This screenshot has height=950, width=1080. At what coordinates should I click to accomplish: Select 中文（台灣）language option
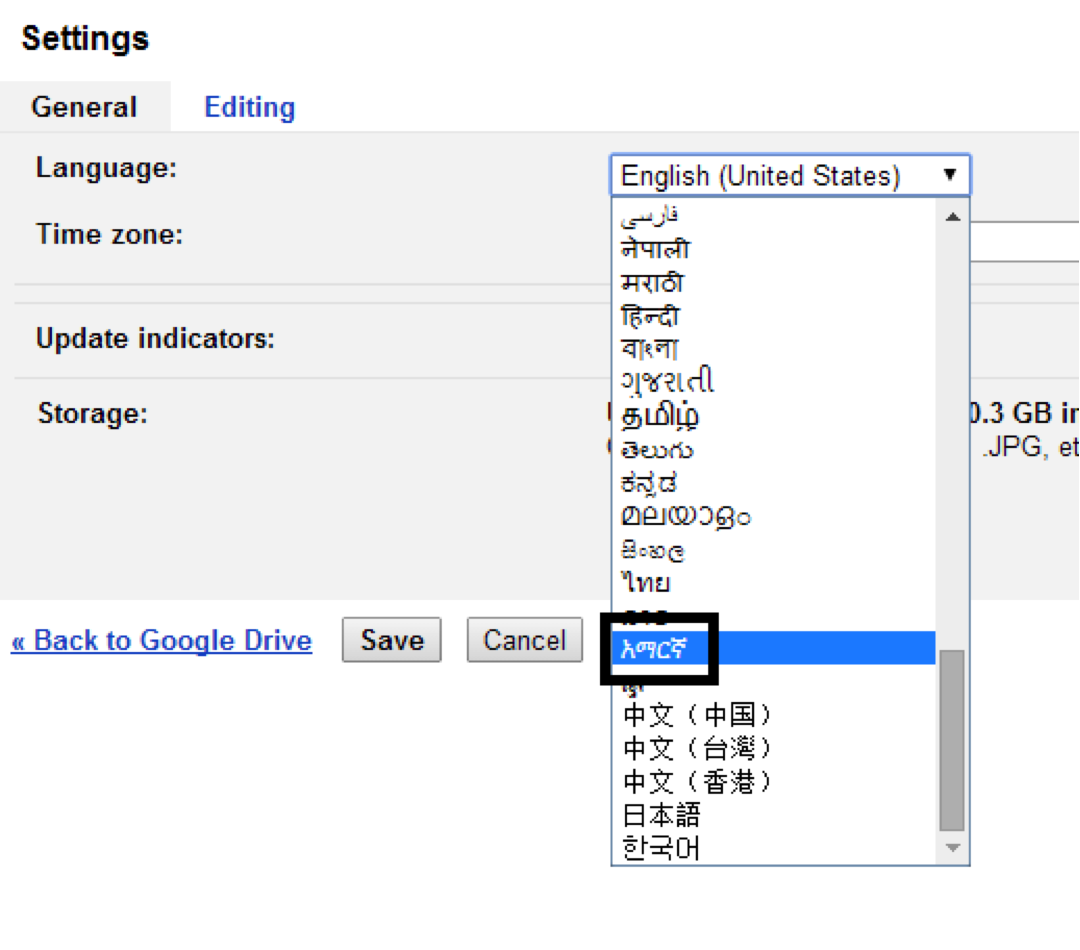pos(697,748)
